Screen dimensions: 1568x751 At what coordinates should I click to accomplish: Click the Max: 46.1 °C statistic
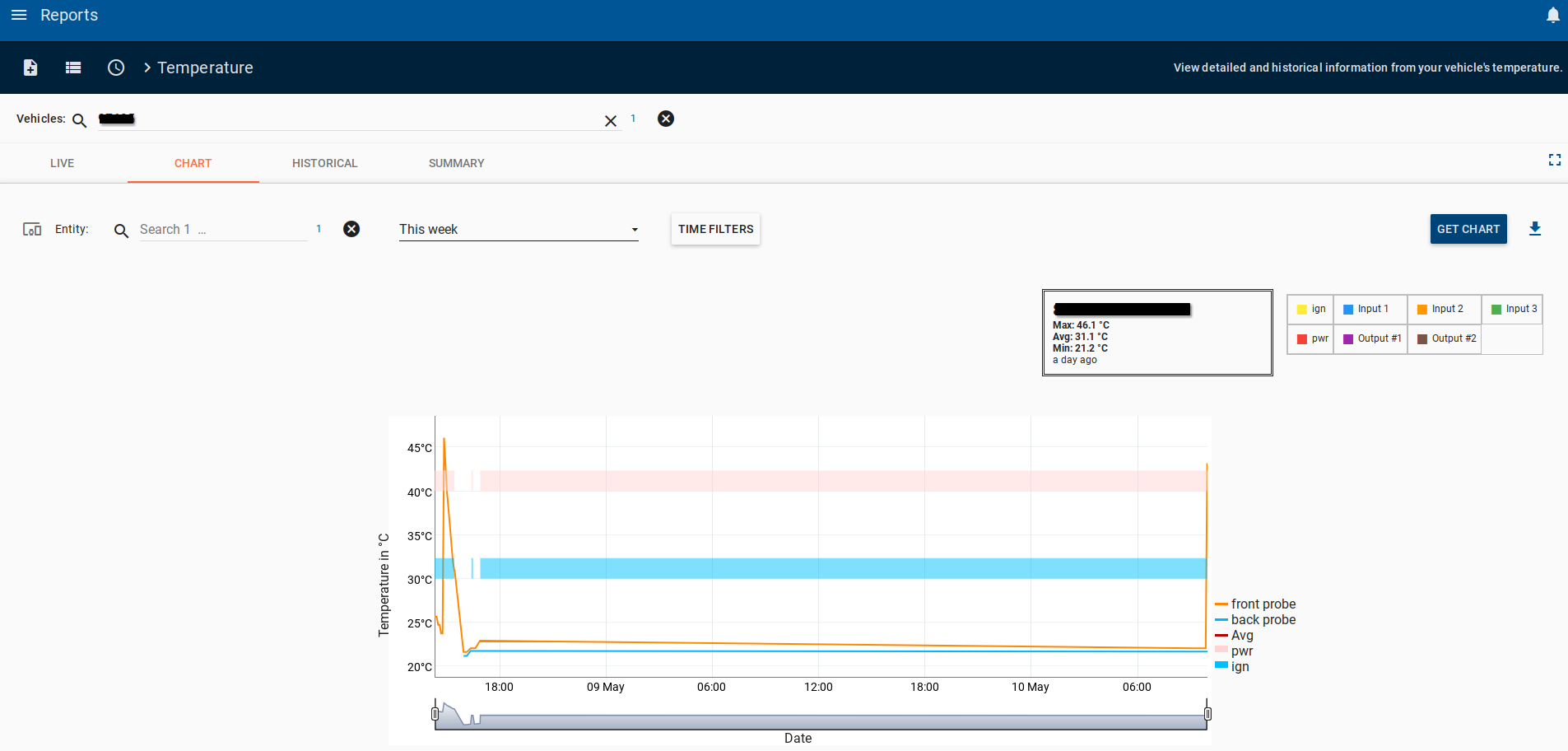1081,325
